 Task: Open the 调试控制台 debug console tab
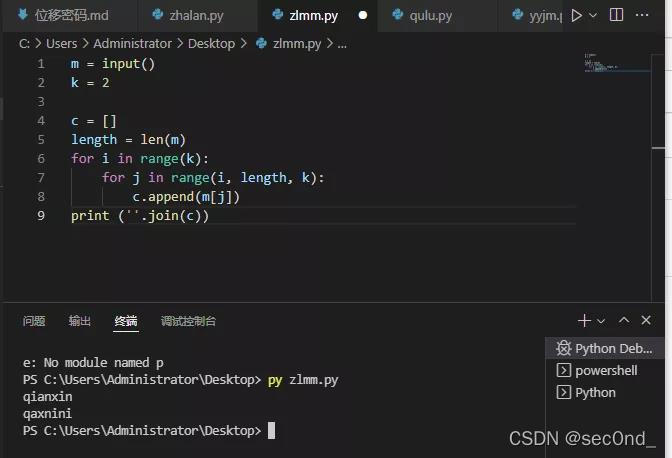[188, 321]
